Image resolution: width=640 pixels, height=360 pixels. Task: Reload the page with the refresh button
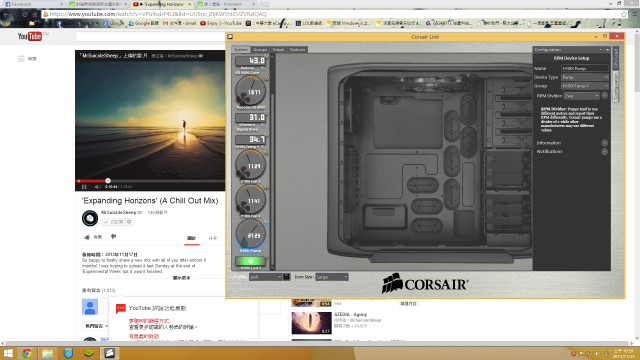[25, 14]
